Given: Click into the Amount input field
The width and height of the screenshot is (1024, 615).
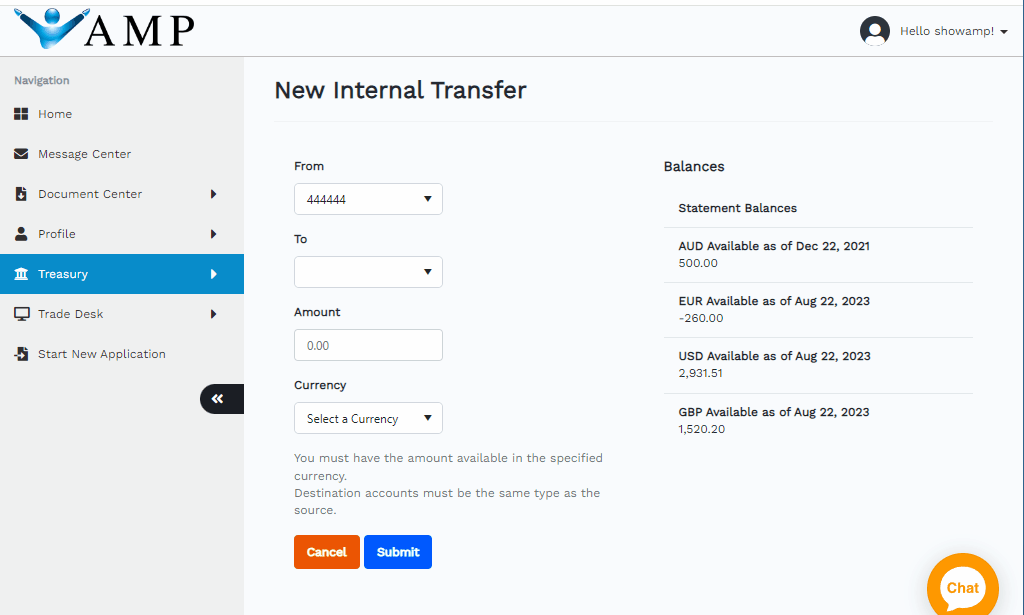Looking at the screenshot, I should (x=368, y=345).
